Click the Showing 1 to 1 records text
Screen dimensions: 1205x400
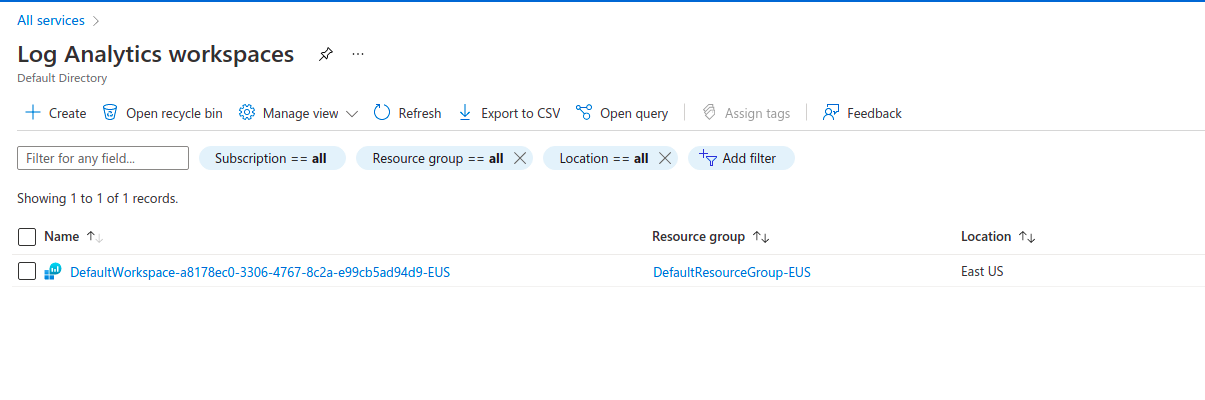(x=98, y=199)
